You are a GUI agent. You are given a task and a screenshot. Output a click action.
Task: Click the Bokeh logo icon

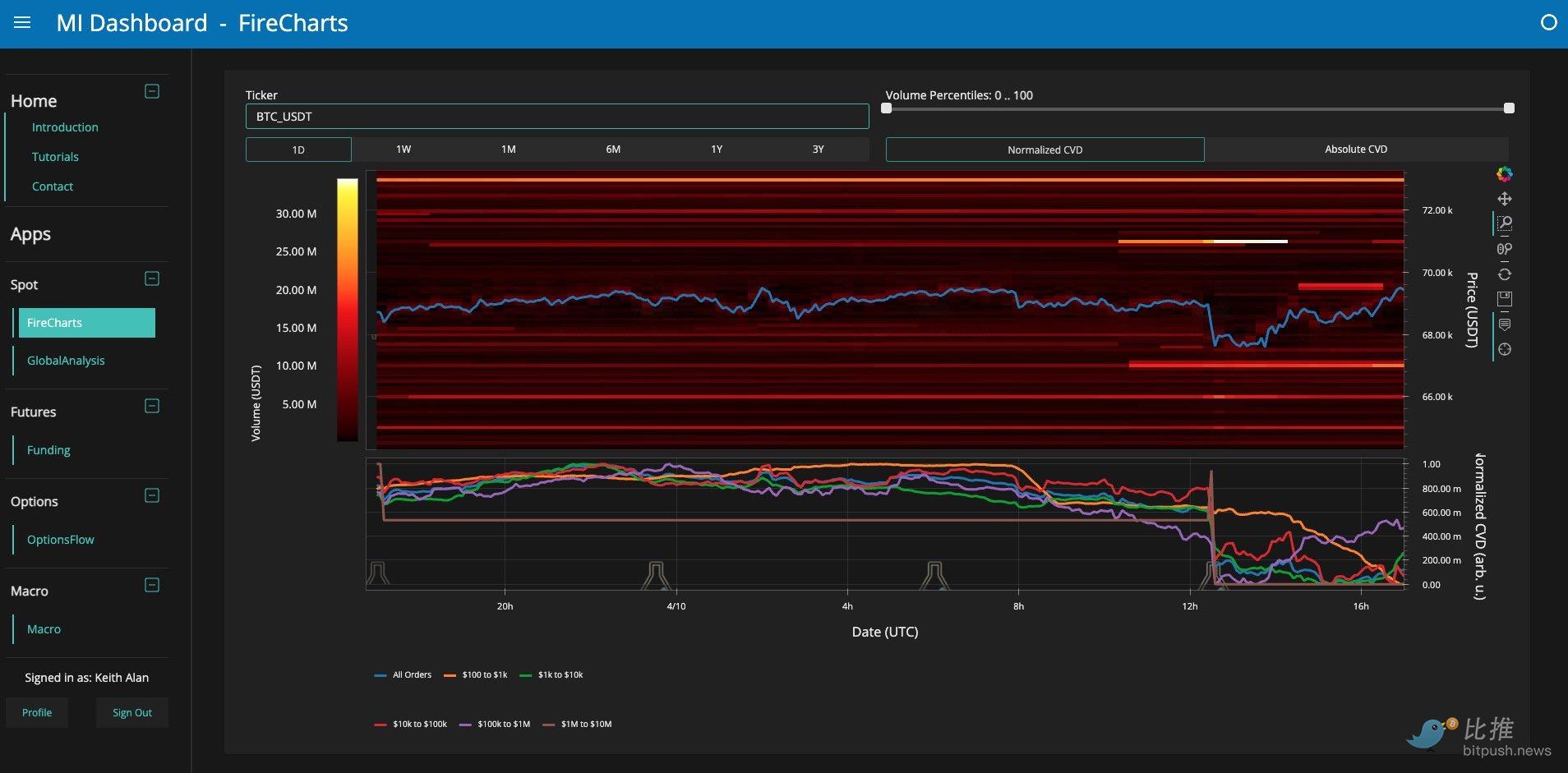point(1504,174)
